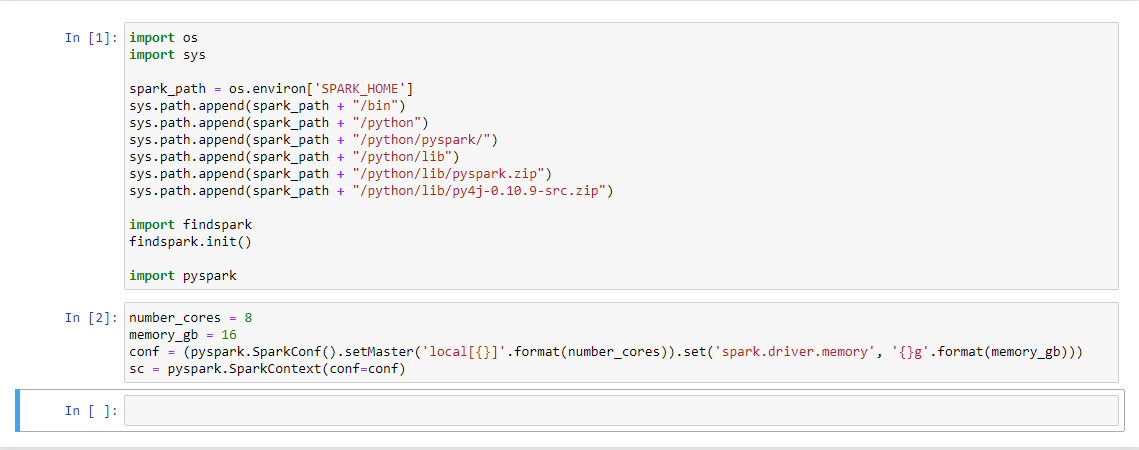This screenshot has height=450, width=1139.
Task: Click the spark_path SPARK_HOME assignment line
Action: 271,89
